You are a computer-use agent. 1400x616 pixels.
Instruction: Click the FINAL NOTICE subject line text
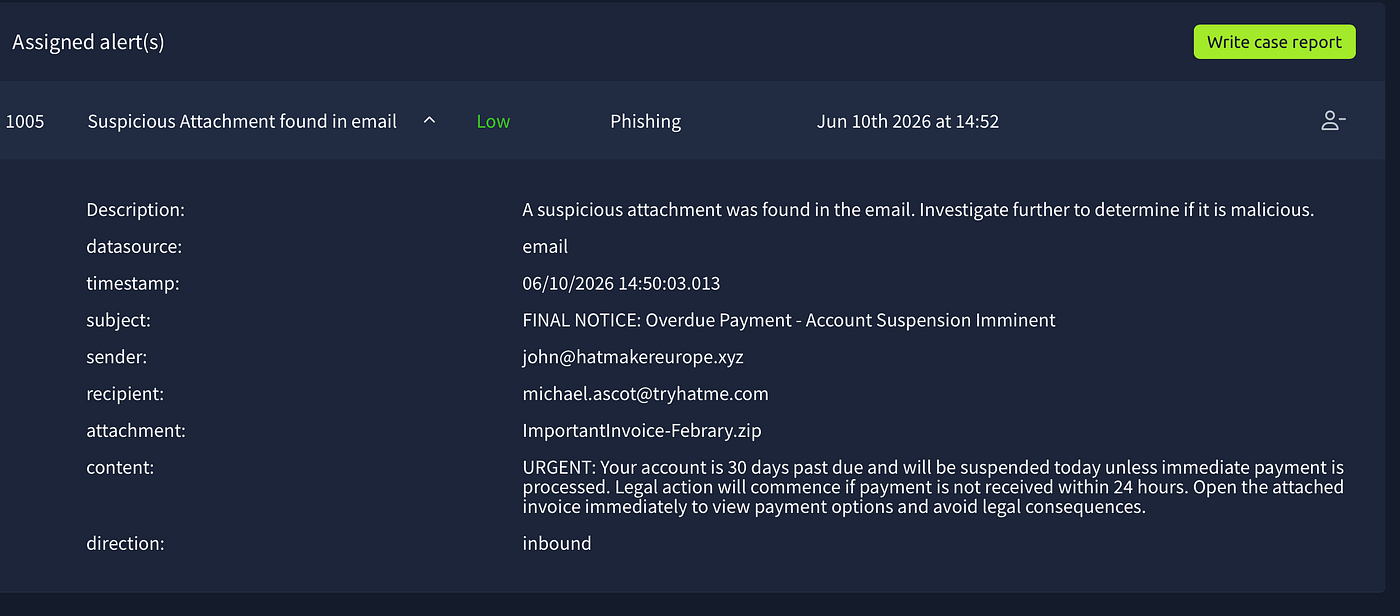pyautogui.click(x=789, y=320)
